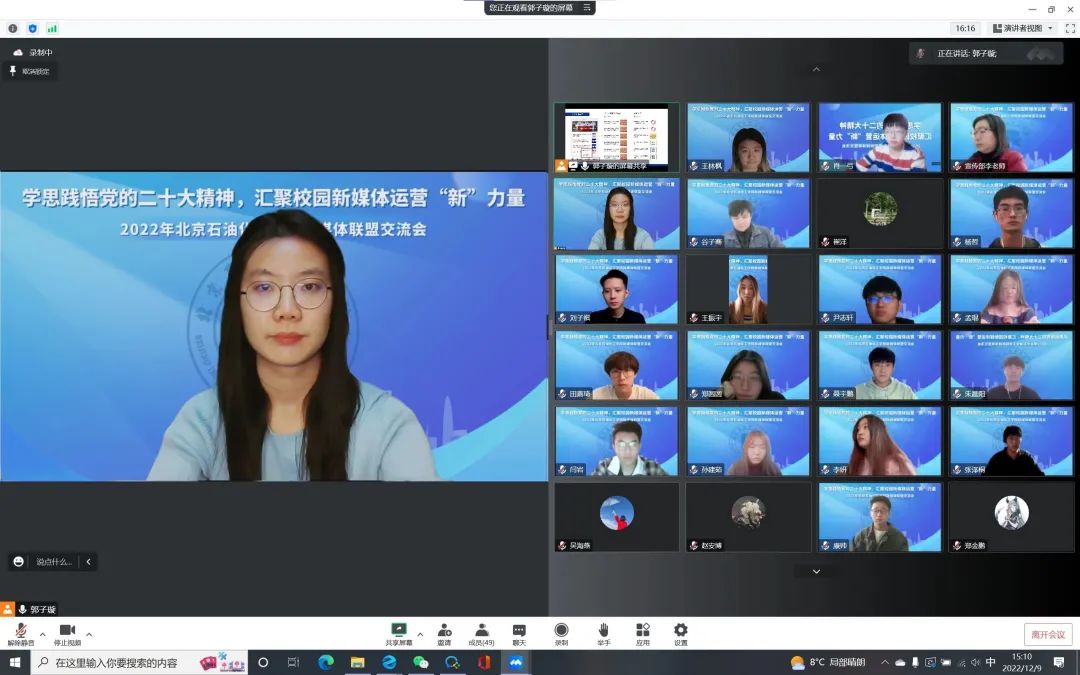The width and height of the screenshot is (1080, 675).
Task: Unmute microphone using 解除静音 button
Action: 20,633
